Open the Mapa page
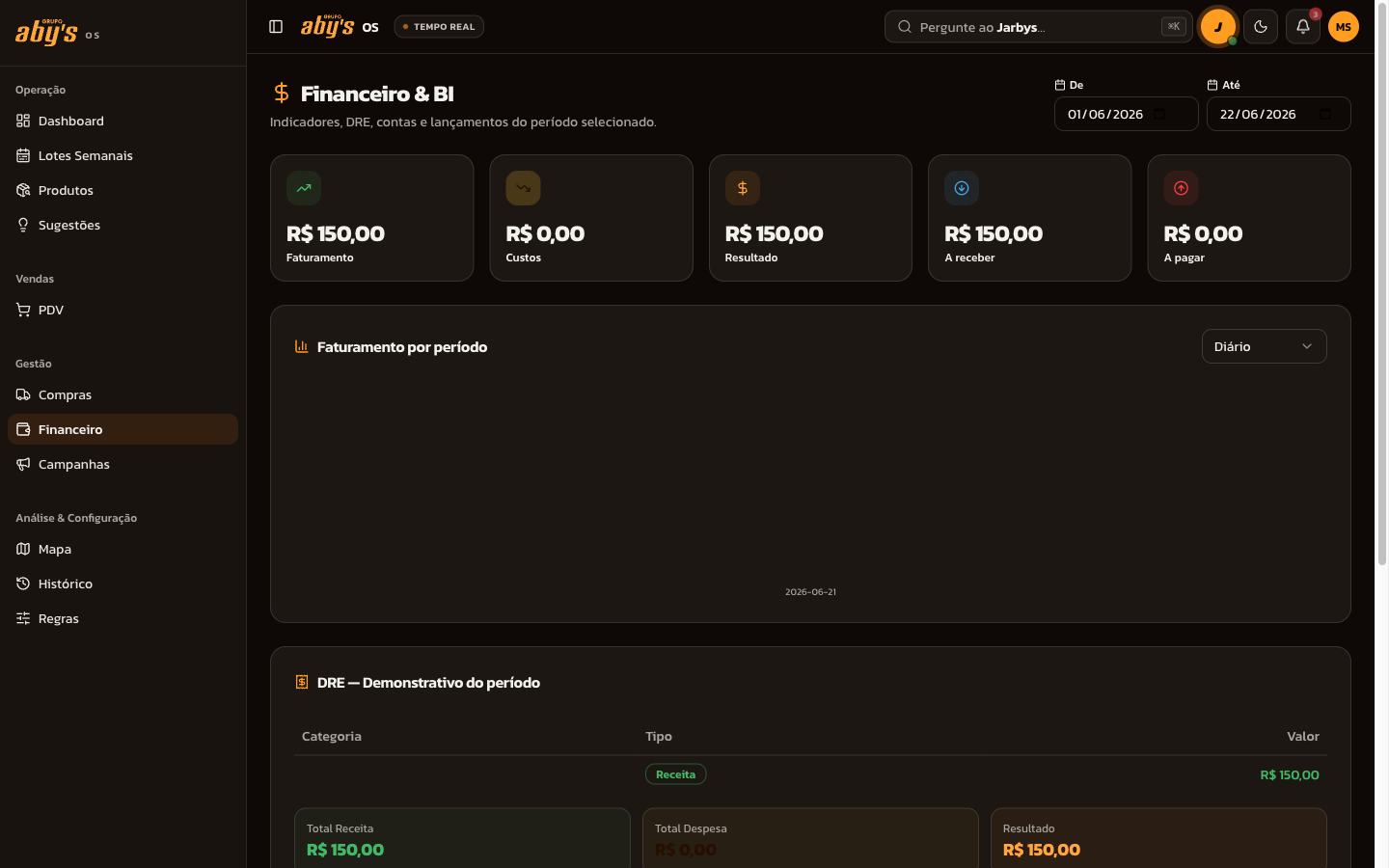The width and height of the screenshot is (1389, 868). click(x=123, y=549)
